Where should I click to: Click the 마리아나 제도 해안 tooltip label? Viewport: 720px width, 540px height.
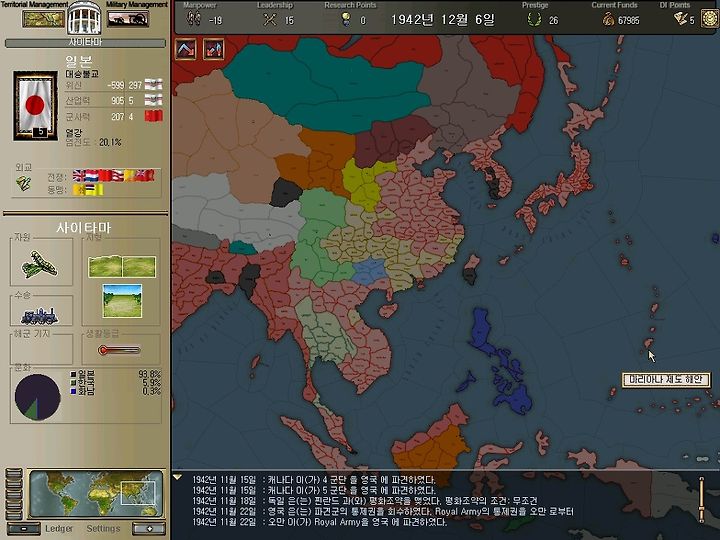point(666,380)
